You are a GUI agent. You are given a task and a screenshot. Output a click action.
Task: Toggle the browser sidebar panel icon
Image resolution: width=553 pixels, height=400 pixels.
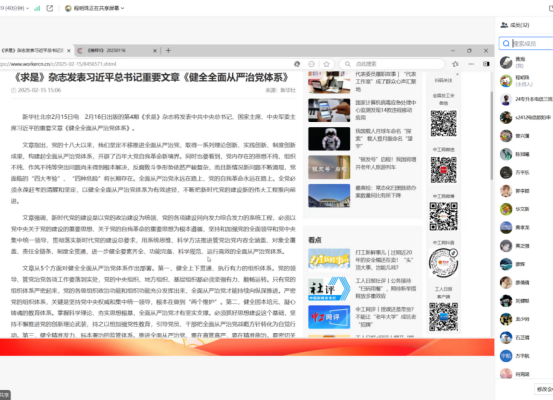coord(486,64)
